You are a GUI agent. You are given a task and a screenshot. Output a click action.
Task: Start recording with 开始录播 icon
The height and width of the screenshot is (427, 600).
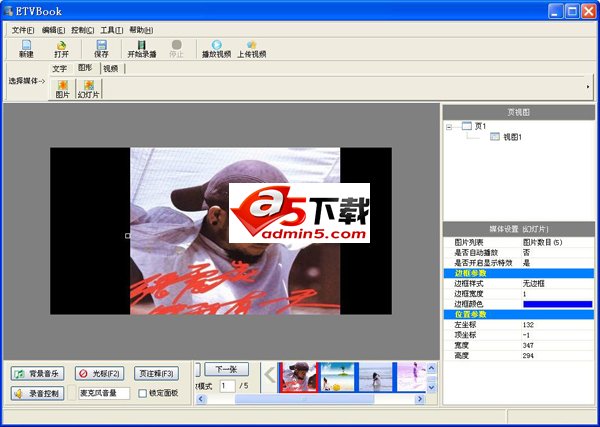[x=141, y=48]
